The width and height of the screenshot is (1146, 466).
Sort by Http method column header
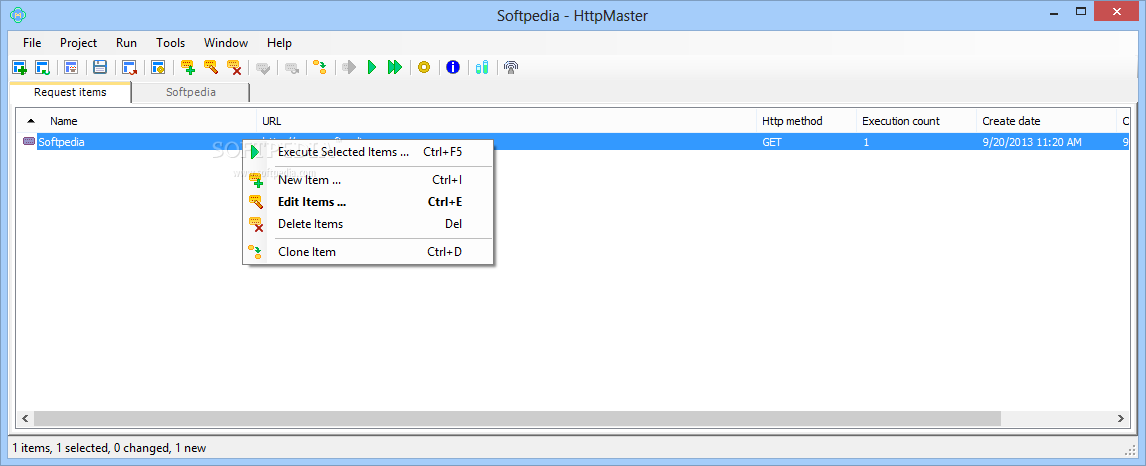pyautogui.click(x=792, y=121)
